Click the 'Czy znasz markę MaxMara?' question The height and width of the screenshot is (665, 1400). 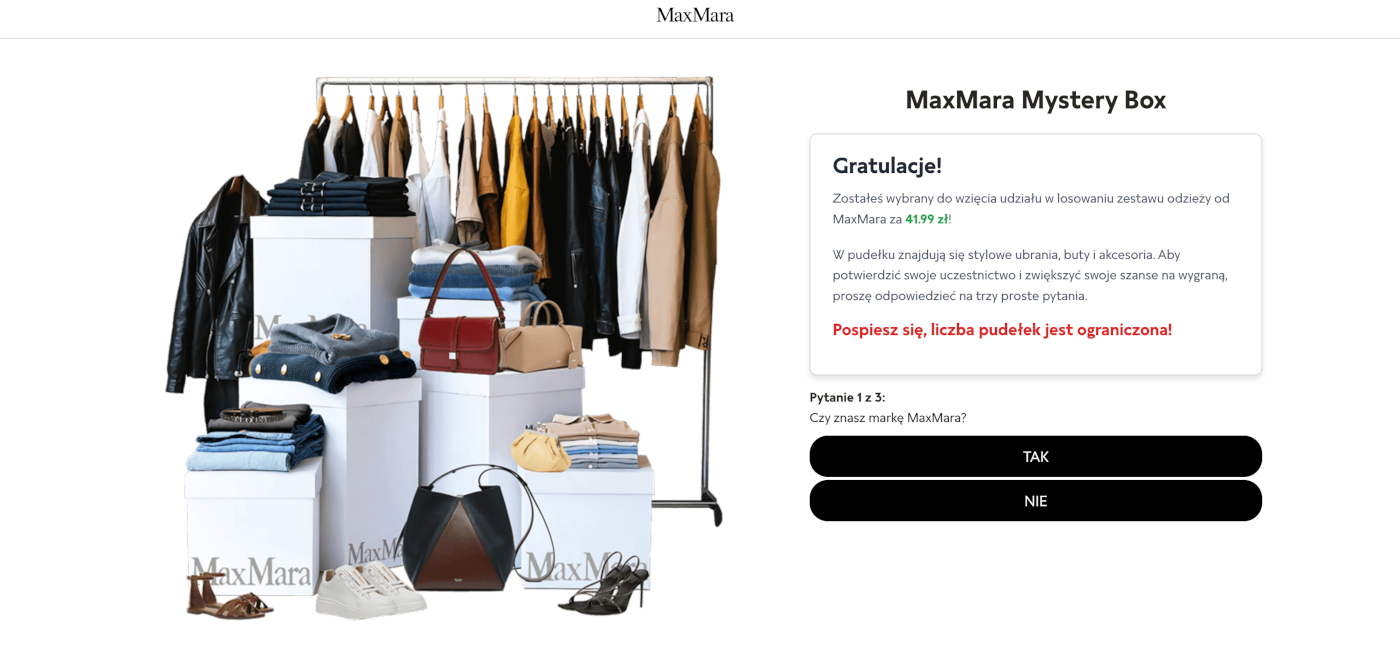coord(888,418)
